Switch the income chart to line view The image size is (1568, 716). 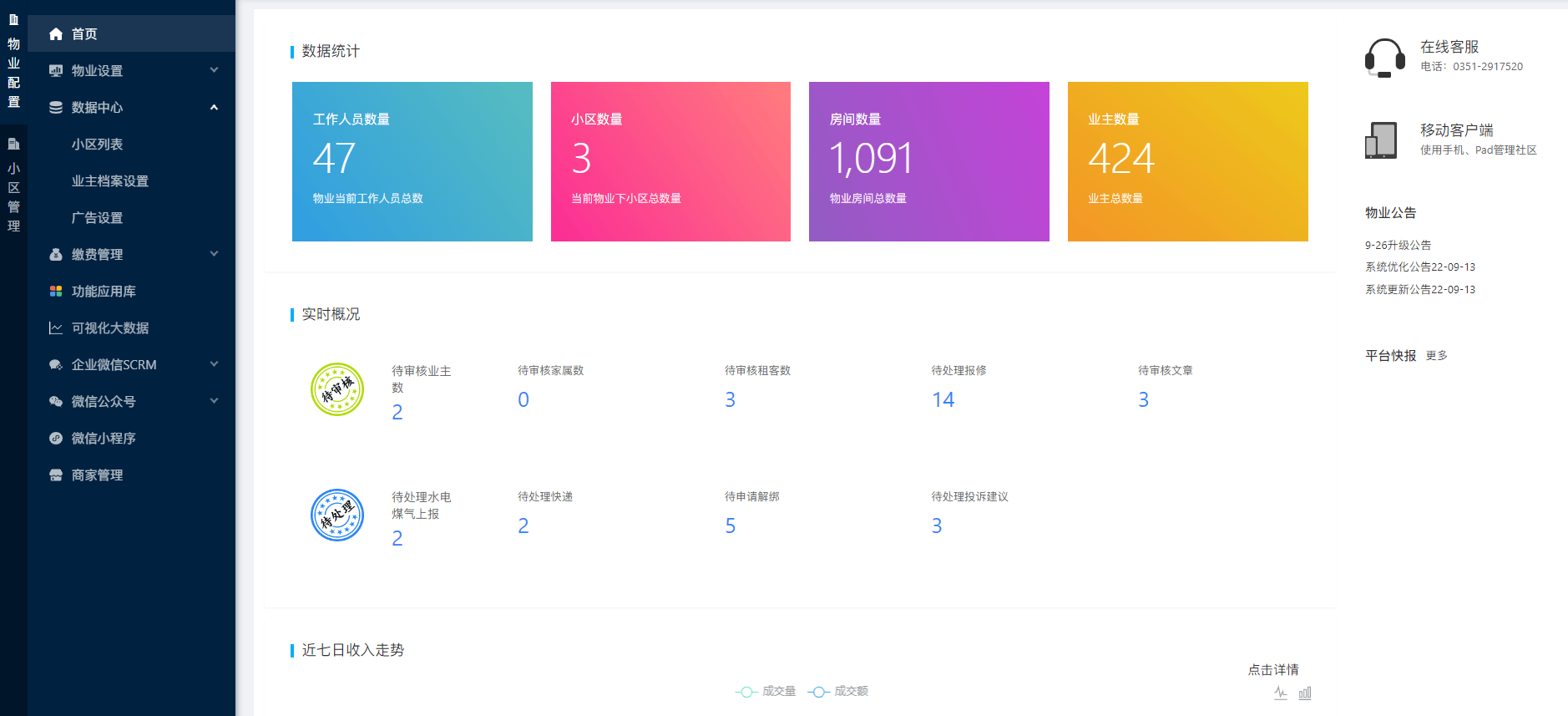(x=1281, y=693)
